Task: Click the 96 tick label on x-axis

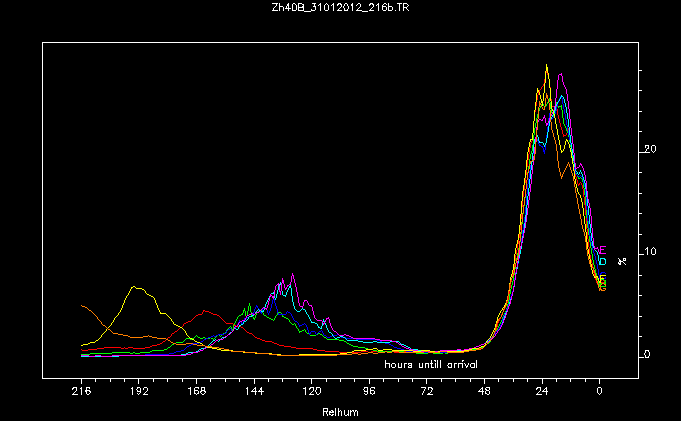Action: [370, 393]
